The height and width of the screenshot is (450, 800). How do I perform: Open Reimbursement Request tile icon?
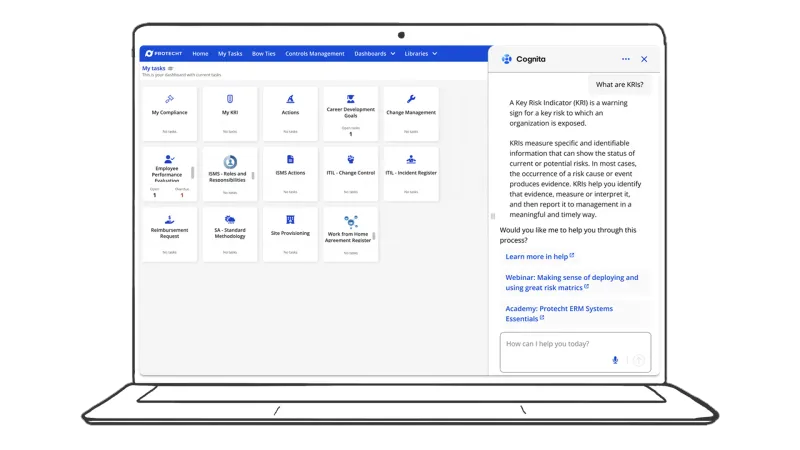click(169, 219)
